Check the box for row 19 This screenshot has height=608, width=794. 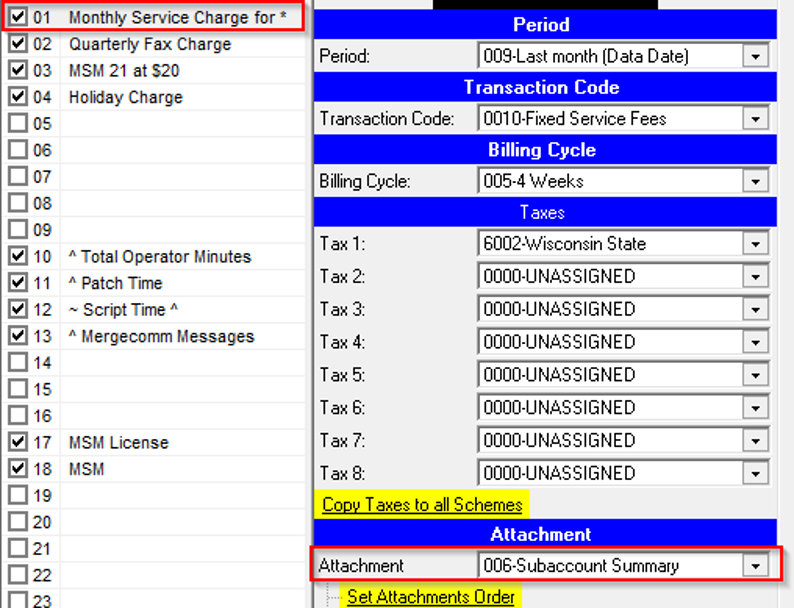[x=18, y=496]
